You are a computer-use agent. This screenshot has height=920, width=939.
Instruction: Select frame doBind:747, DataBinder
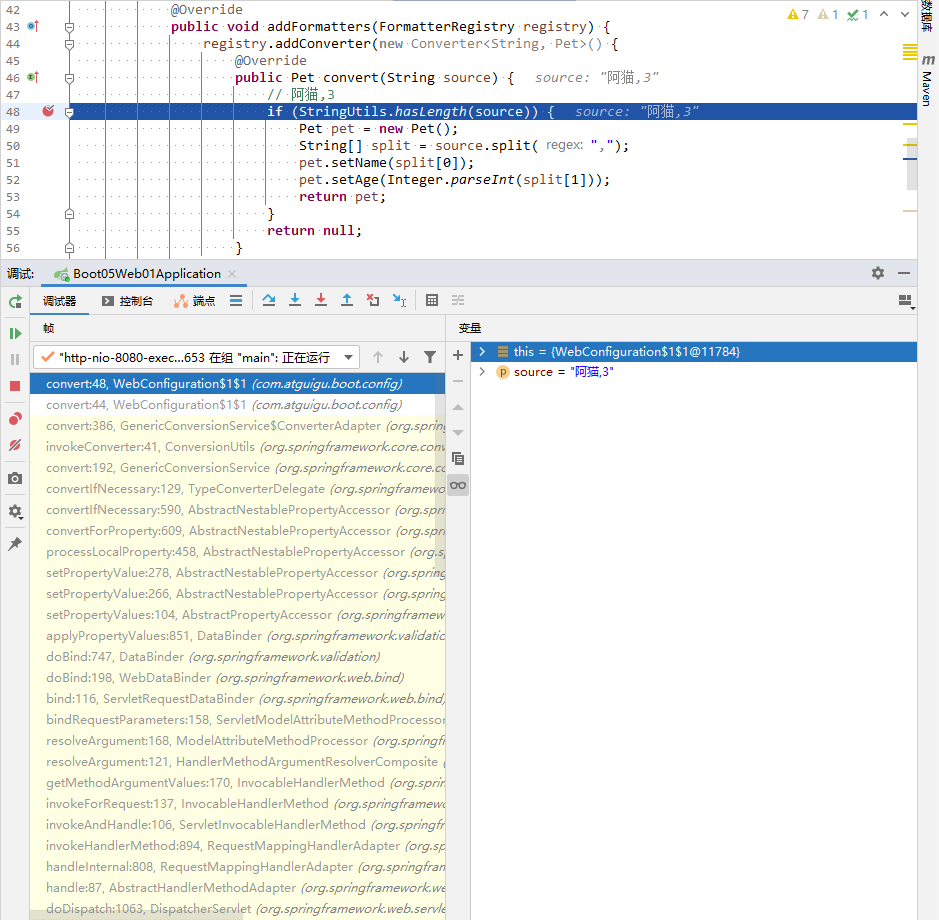238,657
